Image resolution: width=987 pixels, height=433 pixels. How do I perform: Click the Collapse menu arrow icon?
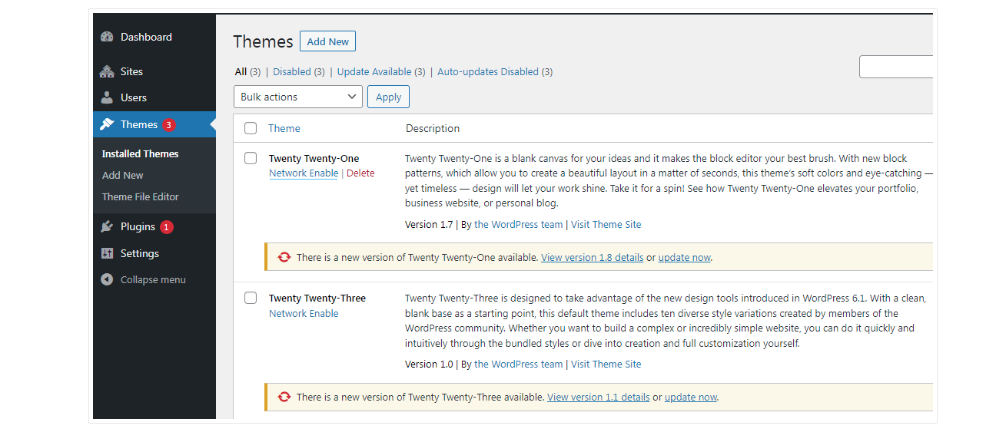(x=106, y=279)
